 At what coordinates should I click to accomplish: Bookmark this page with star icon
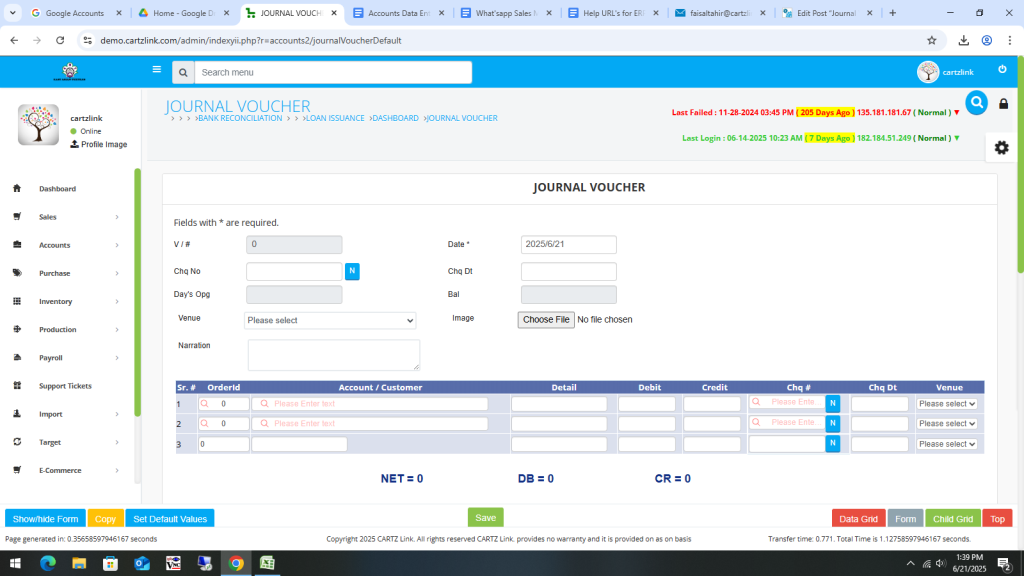pos(931,40)
